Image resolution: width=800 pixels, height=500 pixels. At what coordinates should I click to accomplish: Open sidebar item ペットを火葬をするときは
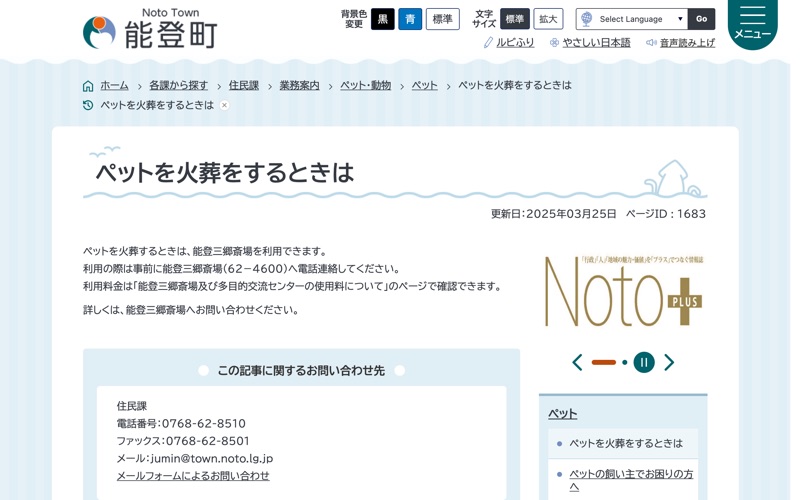click(x=626, y=443)
